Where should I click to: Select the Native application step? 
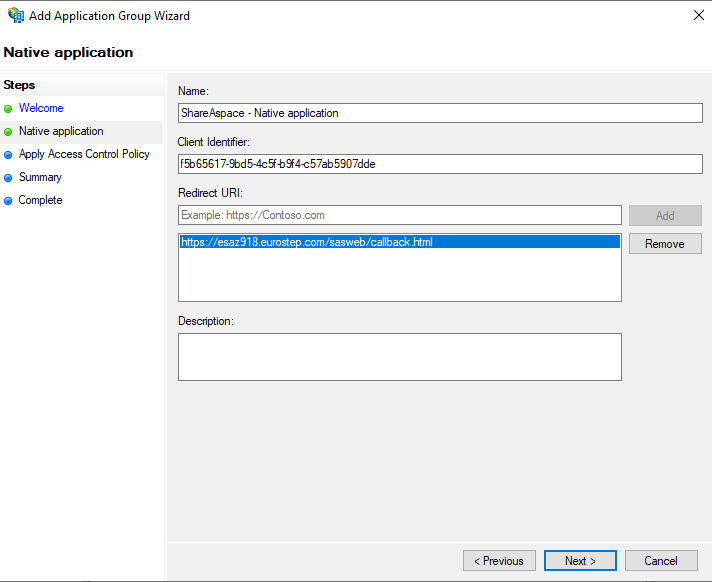pyautogui.click(x=61, y=131)
